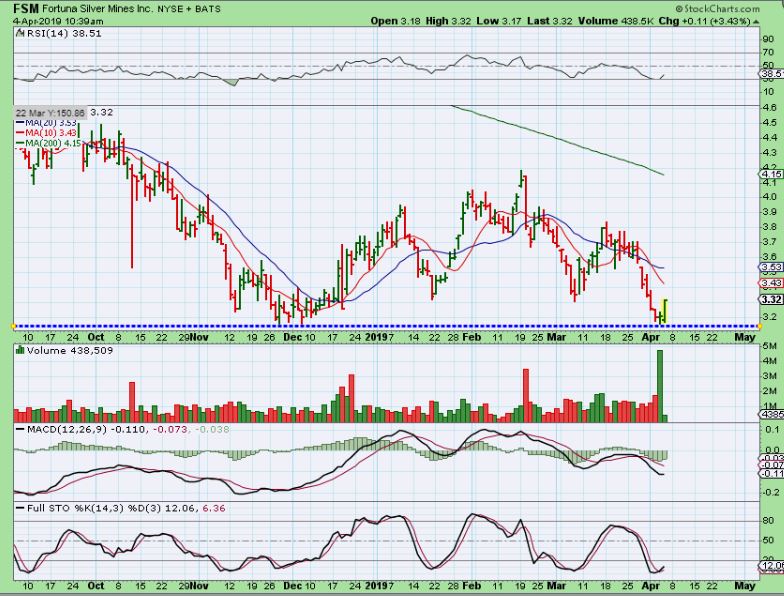Click the RSI(14) 38.51 indicator label
The width and height of the screenshot is (784, 596).
pyautogui.click(x=64, y=34)
